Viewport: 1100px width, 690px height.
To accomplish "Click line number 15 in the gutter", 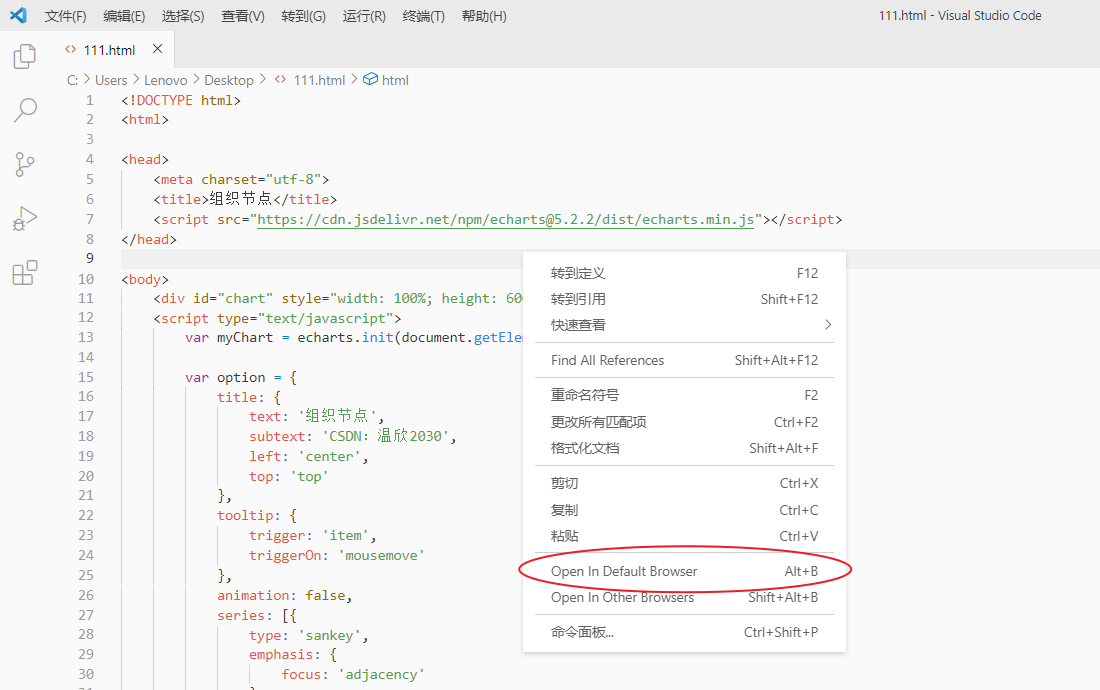I will 86,377.
